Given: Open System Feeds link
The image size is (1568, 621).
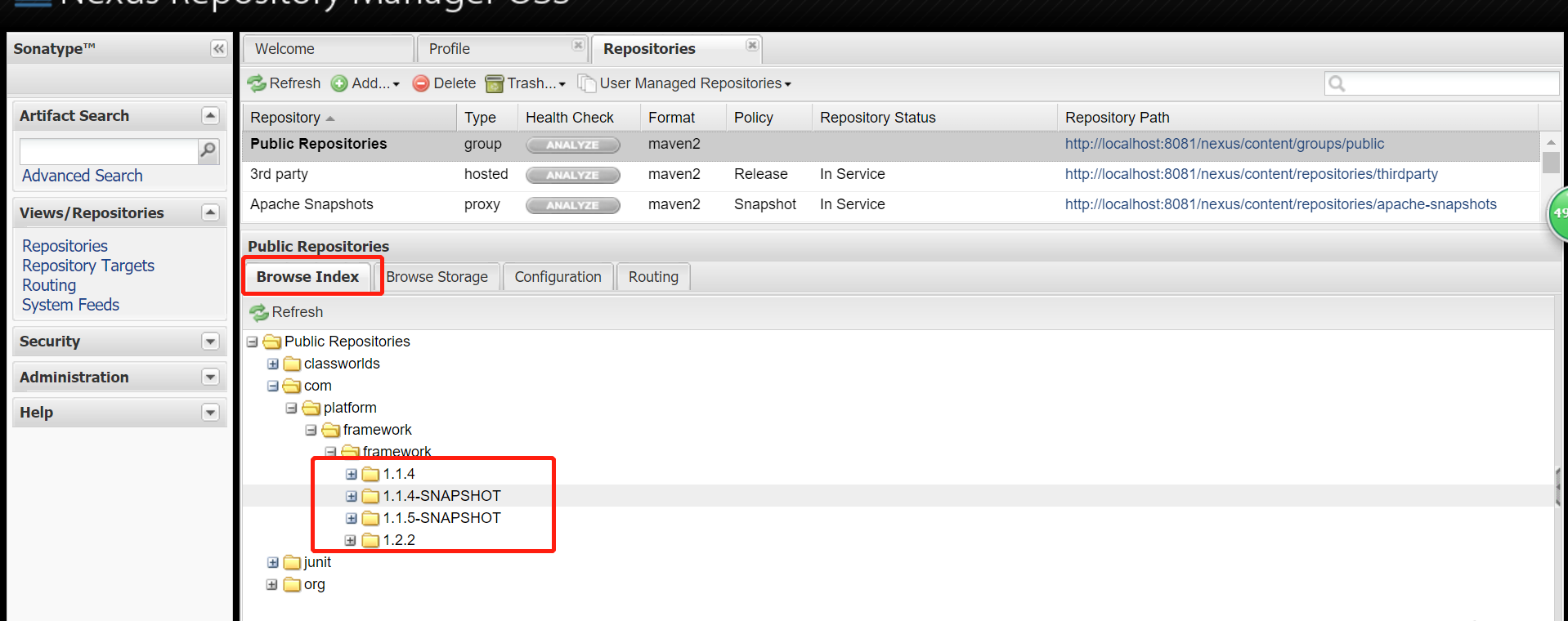Looking at the screenshot, I should (70, 305).
